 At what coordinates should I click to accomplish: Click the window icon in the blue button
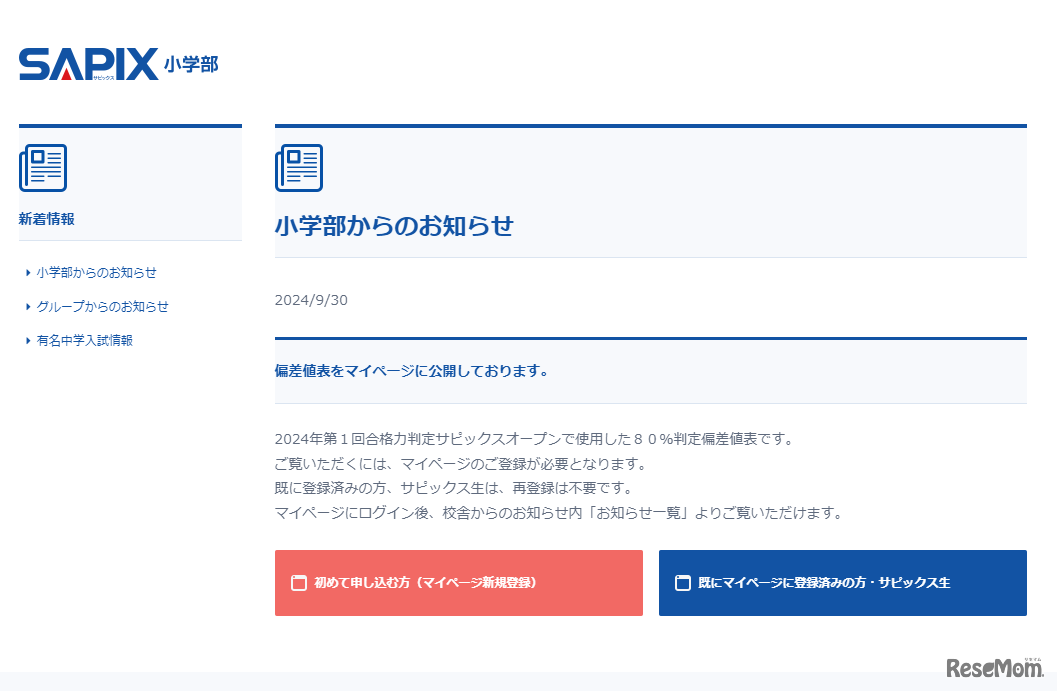pos(683,583)
